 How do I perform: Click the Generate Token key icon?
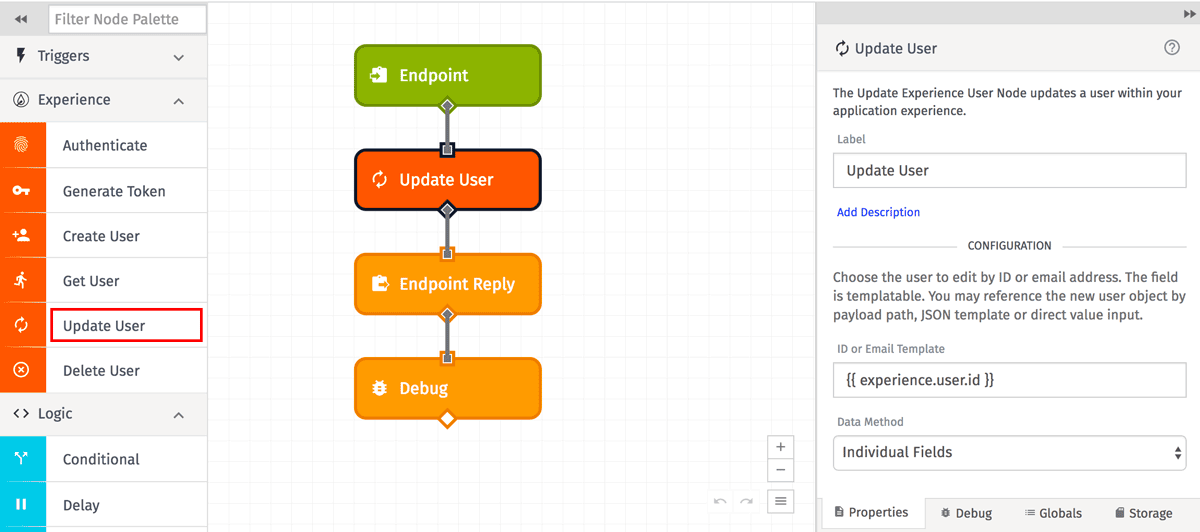point(22,191)
